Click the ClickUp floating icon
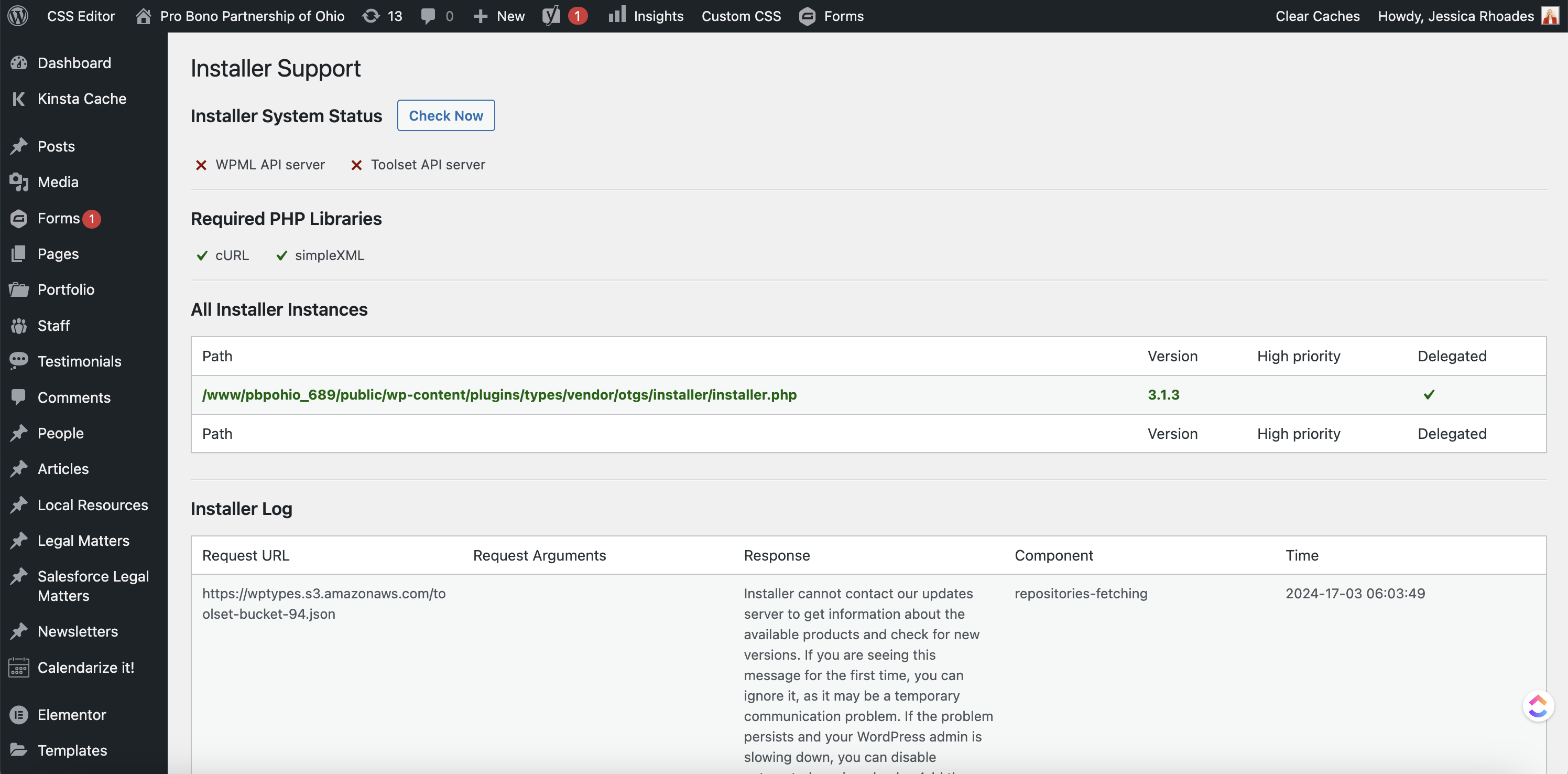Image resolution: width=1568 pixels, height=774 pixels. (x=1538, y=706)
